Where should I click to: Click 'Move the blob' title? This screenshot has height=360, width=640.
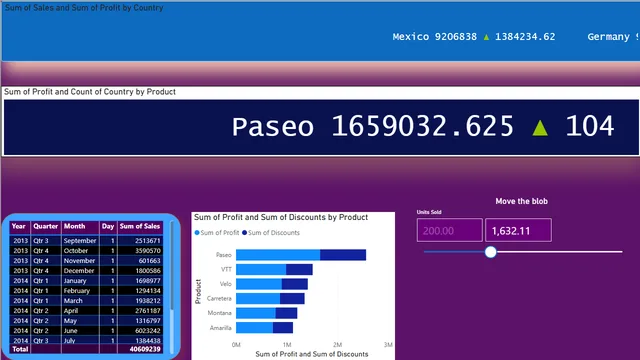521,201
